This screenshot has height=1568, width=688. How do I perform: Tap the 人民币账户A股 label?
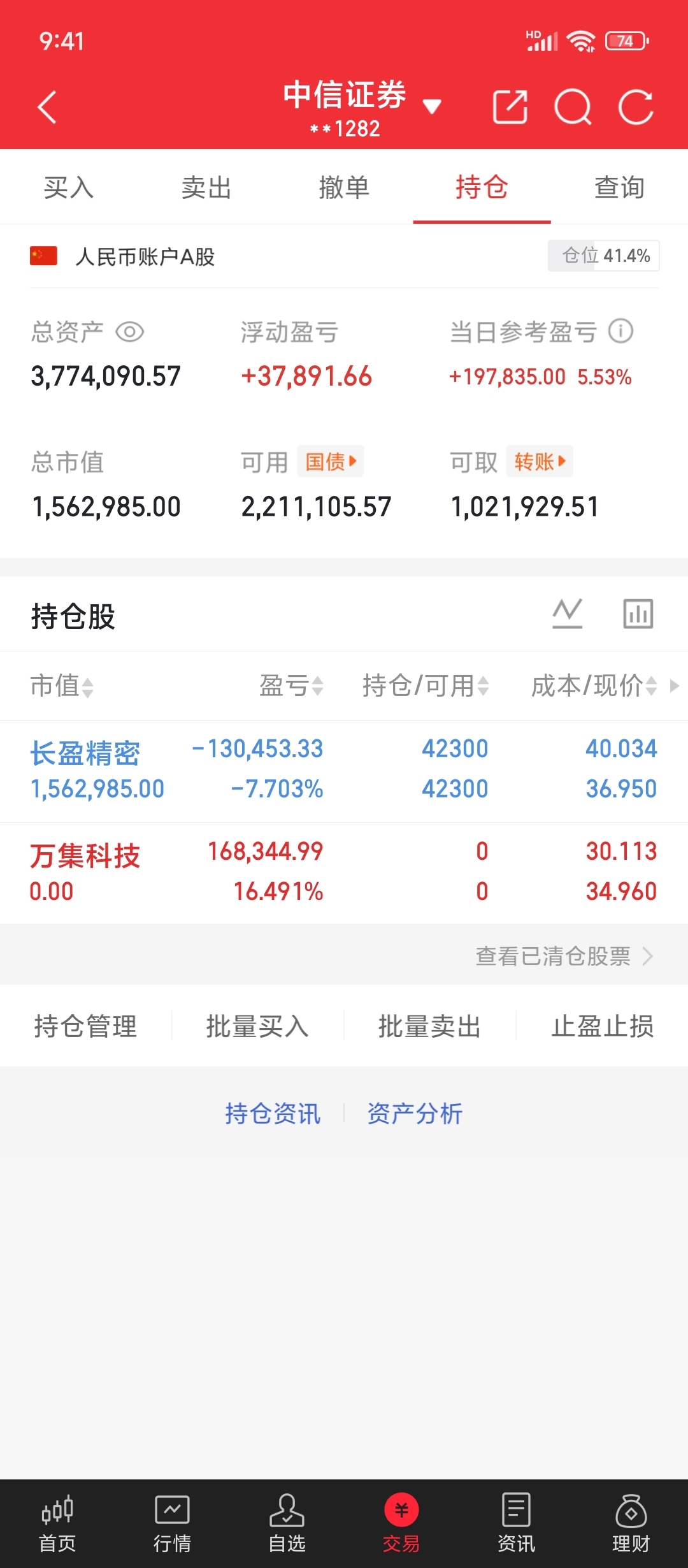[x=145, y=257]
